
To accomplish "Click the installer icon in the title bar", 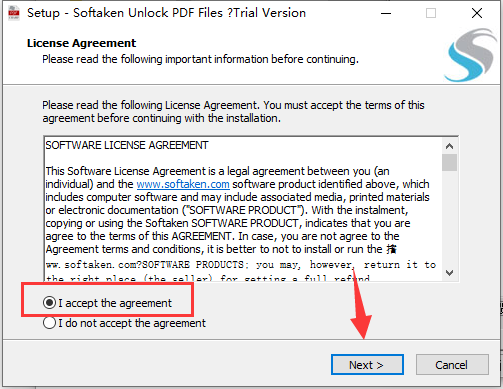I will [x=14, y=13].
